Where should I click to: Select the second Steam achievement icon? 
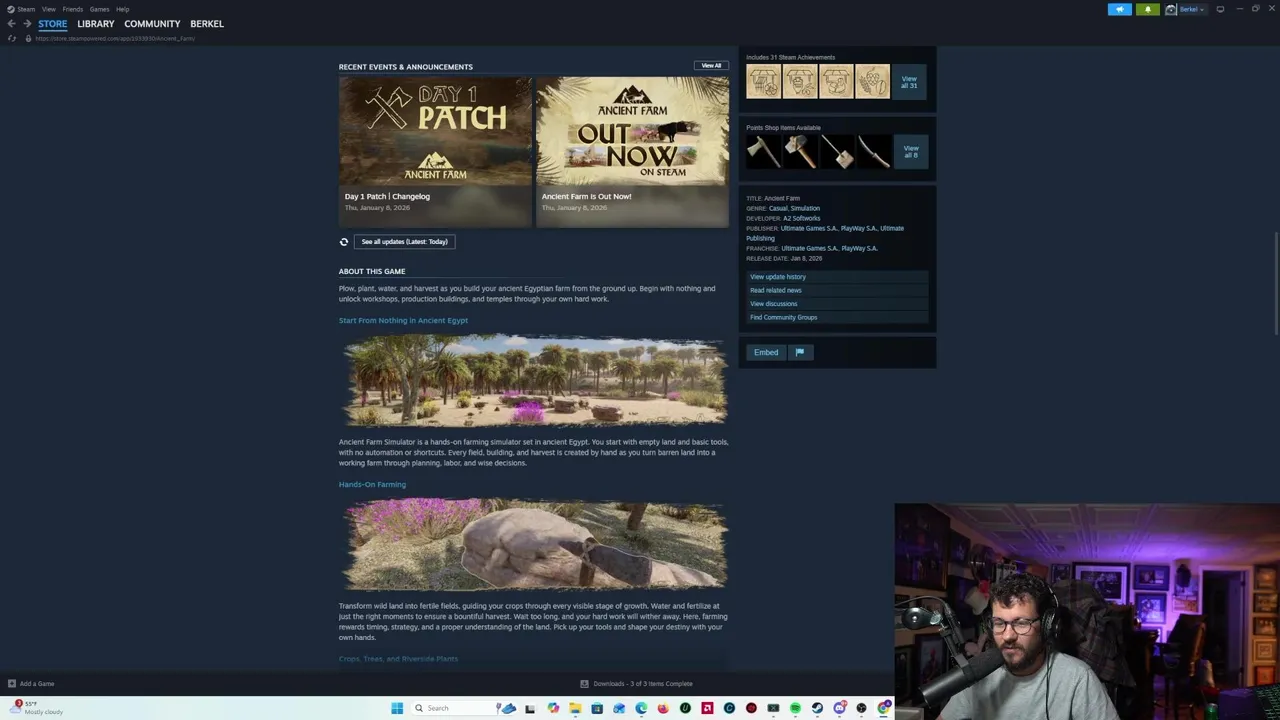click(799, 82)
